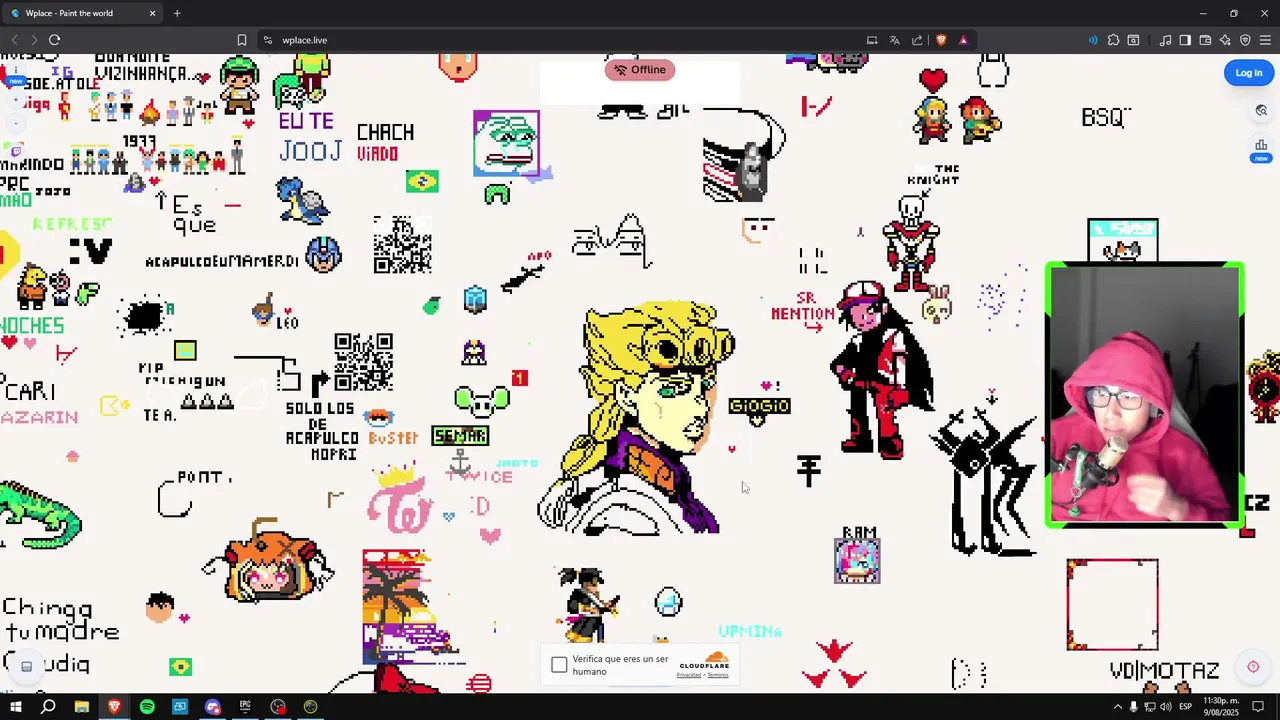Open the Windows Start menu
1280x720 pixels.
(15, 707)
